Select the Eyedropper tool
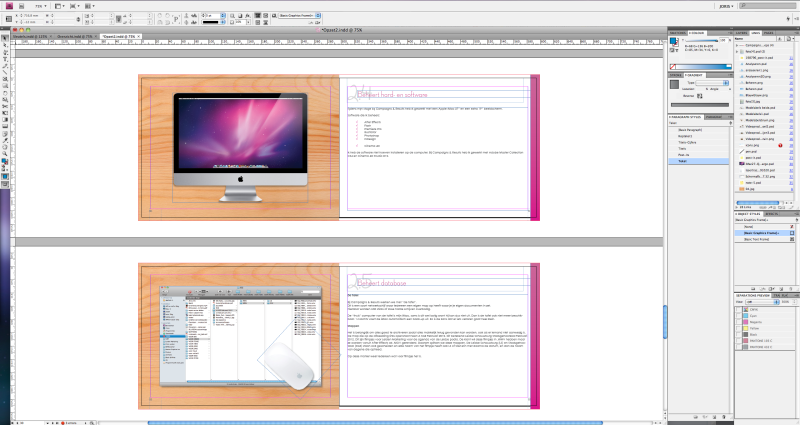The height and width of the screenshot is (425, 800). [x=5, y=140]
